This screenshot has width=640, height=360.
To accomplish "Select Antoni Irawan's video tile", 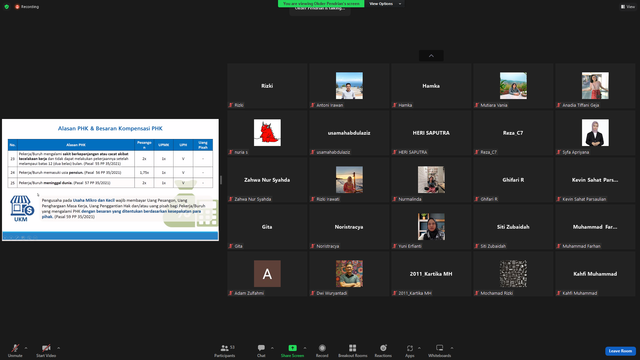I will (349, 86).
